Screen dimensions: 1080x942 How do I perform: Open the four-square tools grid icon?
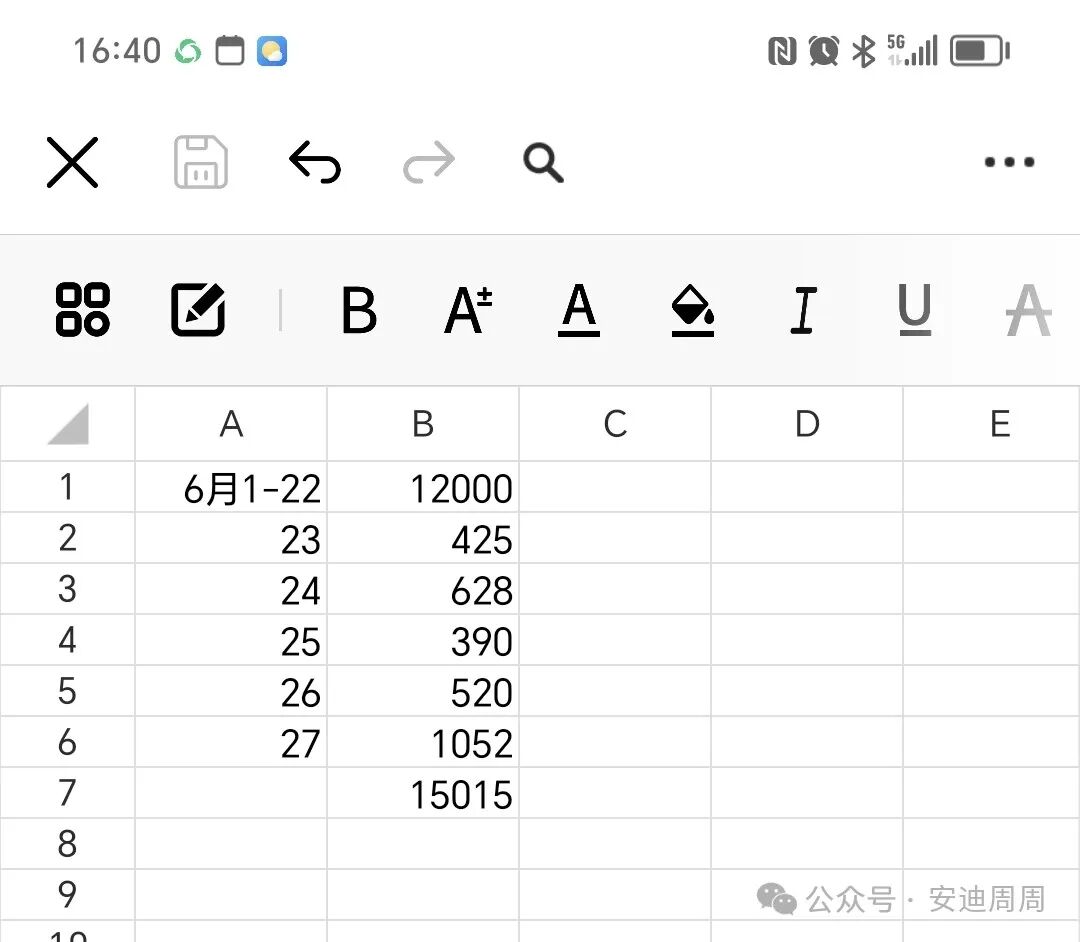[83, 309]
